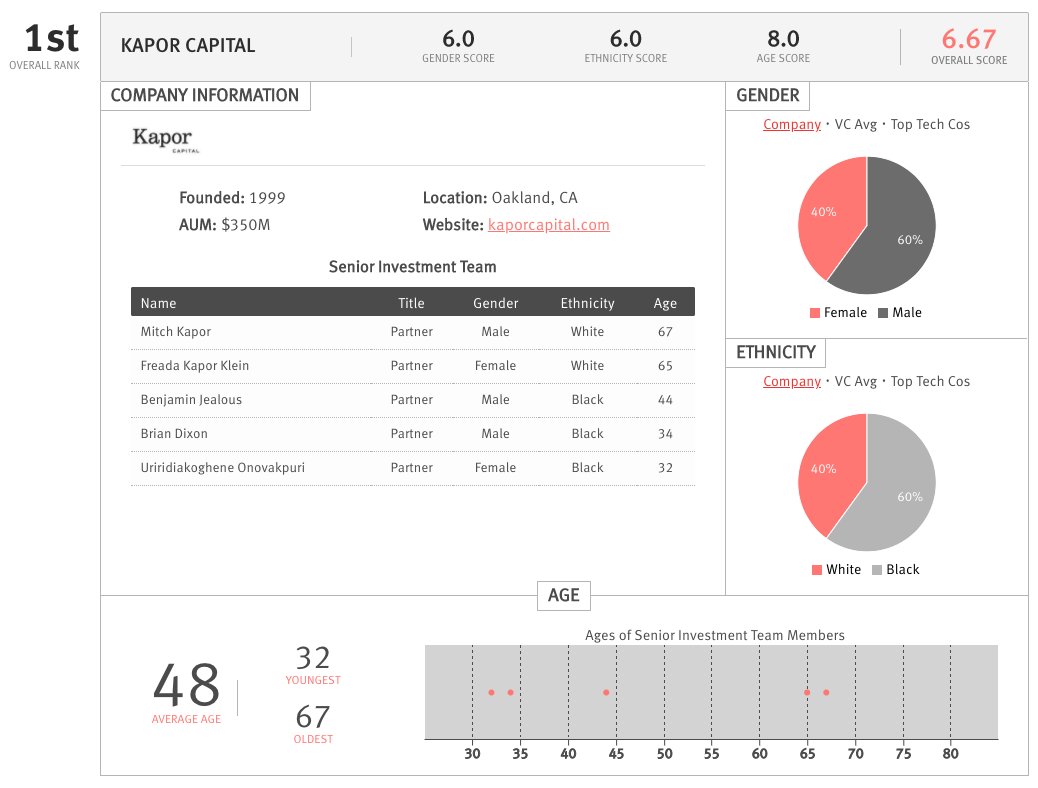This screenshot has width=1038, height=788.
Task: Click age 67 in Mitch Kapor row
Action: click(665, 332)
